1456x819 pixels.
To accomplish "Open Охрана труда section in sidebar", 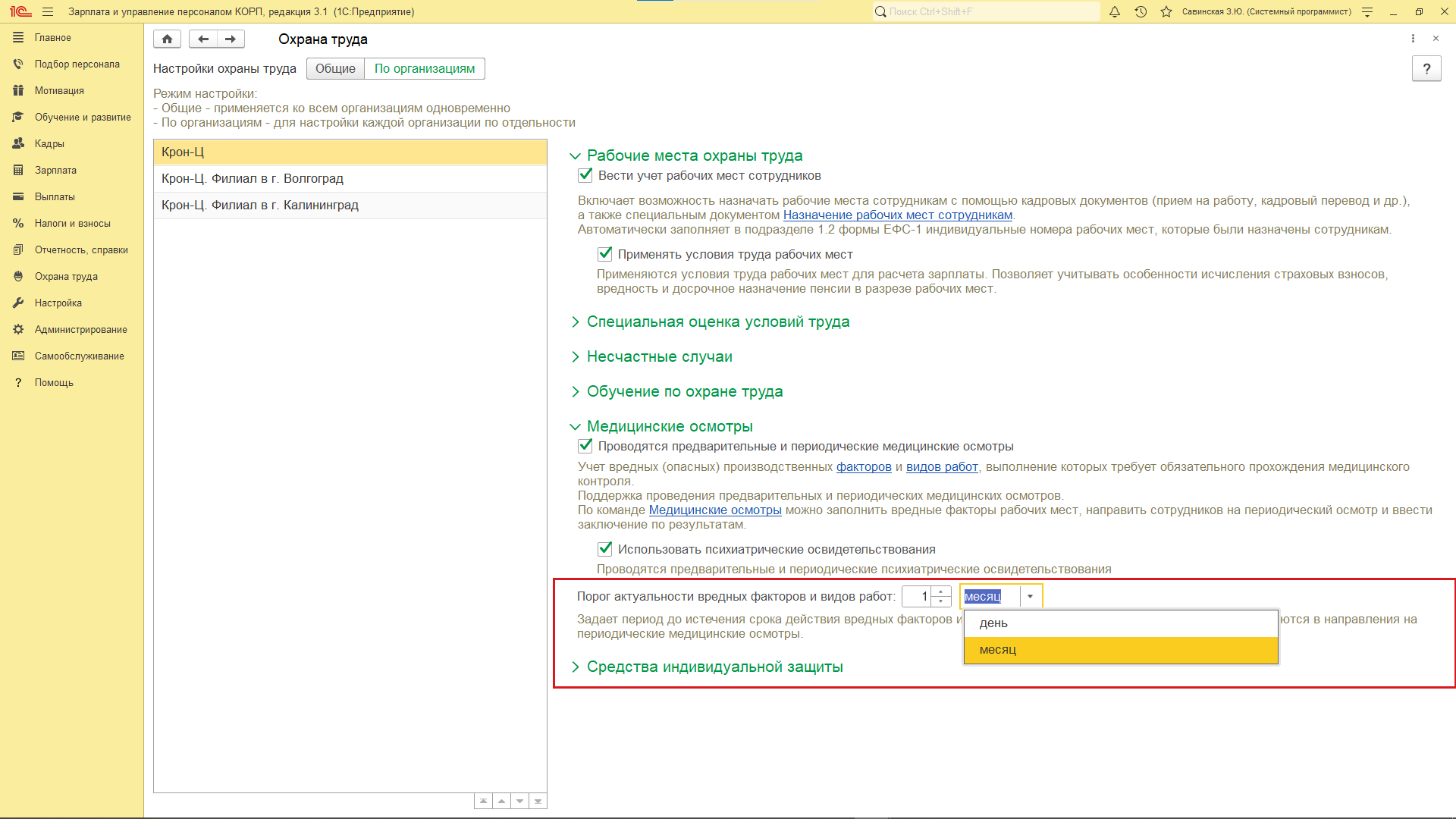I will [66, 276].
